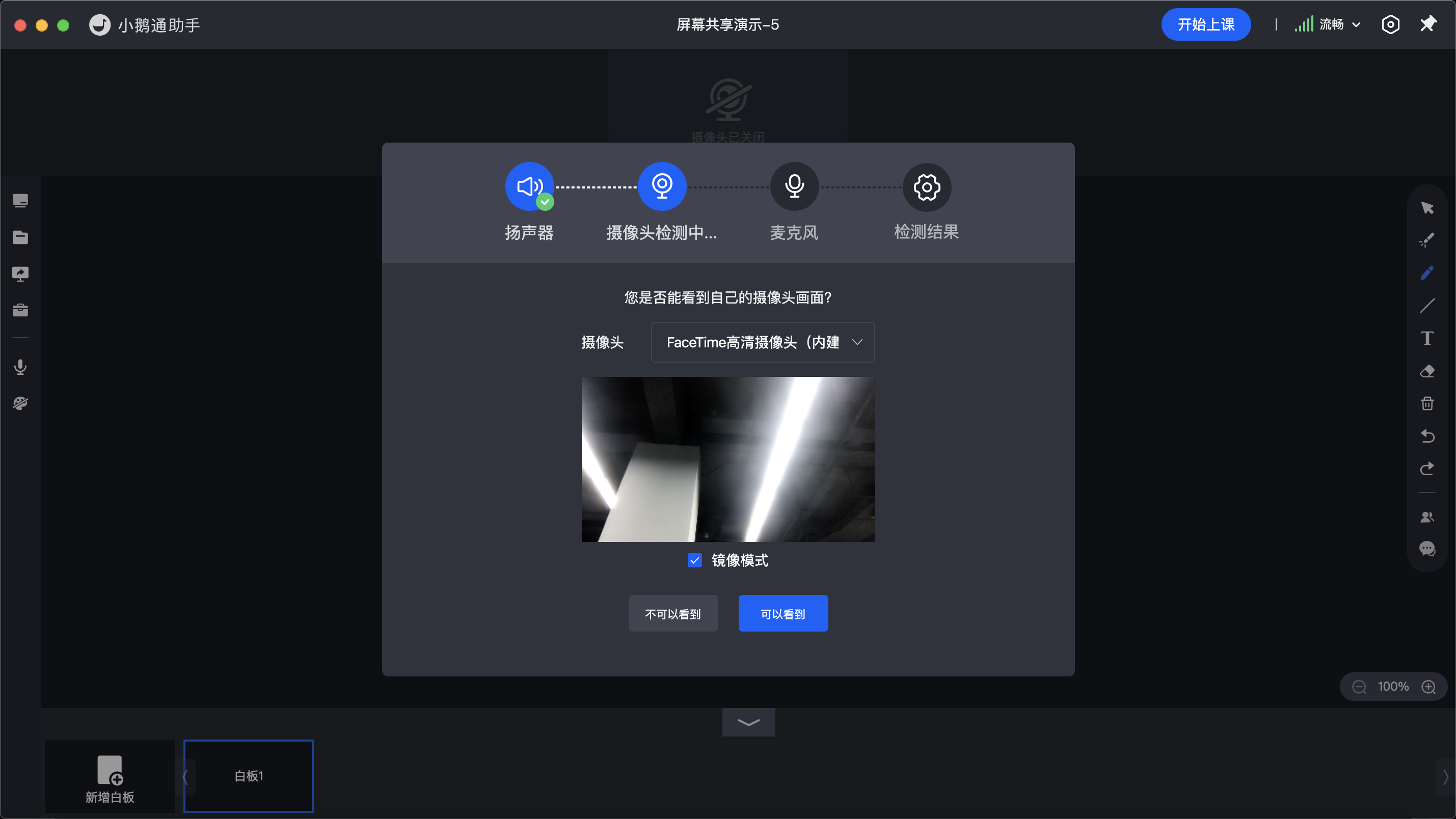The image size is (1456, 819).
Task: Click the right arrow at whiteboard strip end
Action: (1446, 777)
